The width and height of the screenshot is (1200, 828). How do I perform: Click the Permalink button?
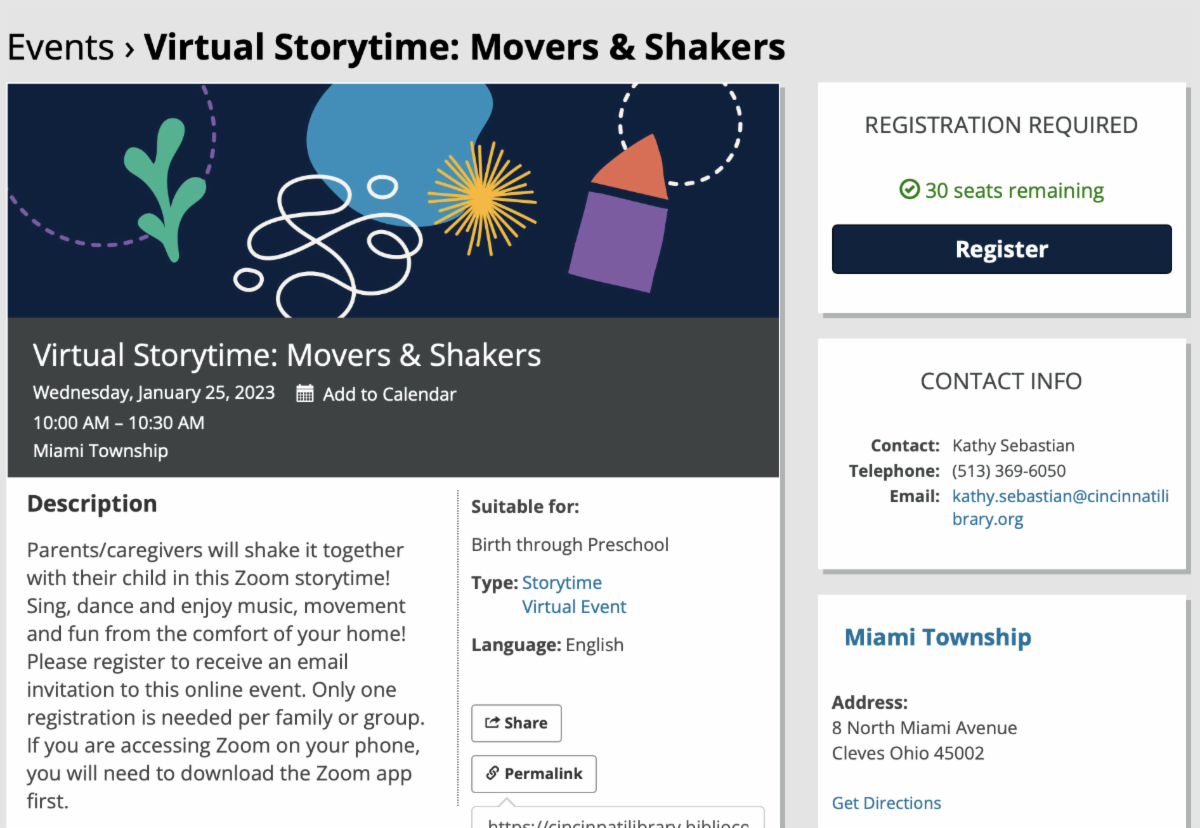533,774
